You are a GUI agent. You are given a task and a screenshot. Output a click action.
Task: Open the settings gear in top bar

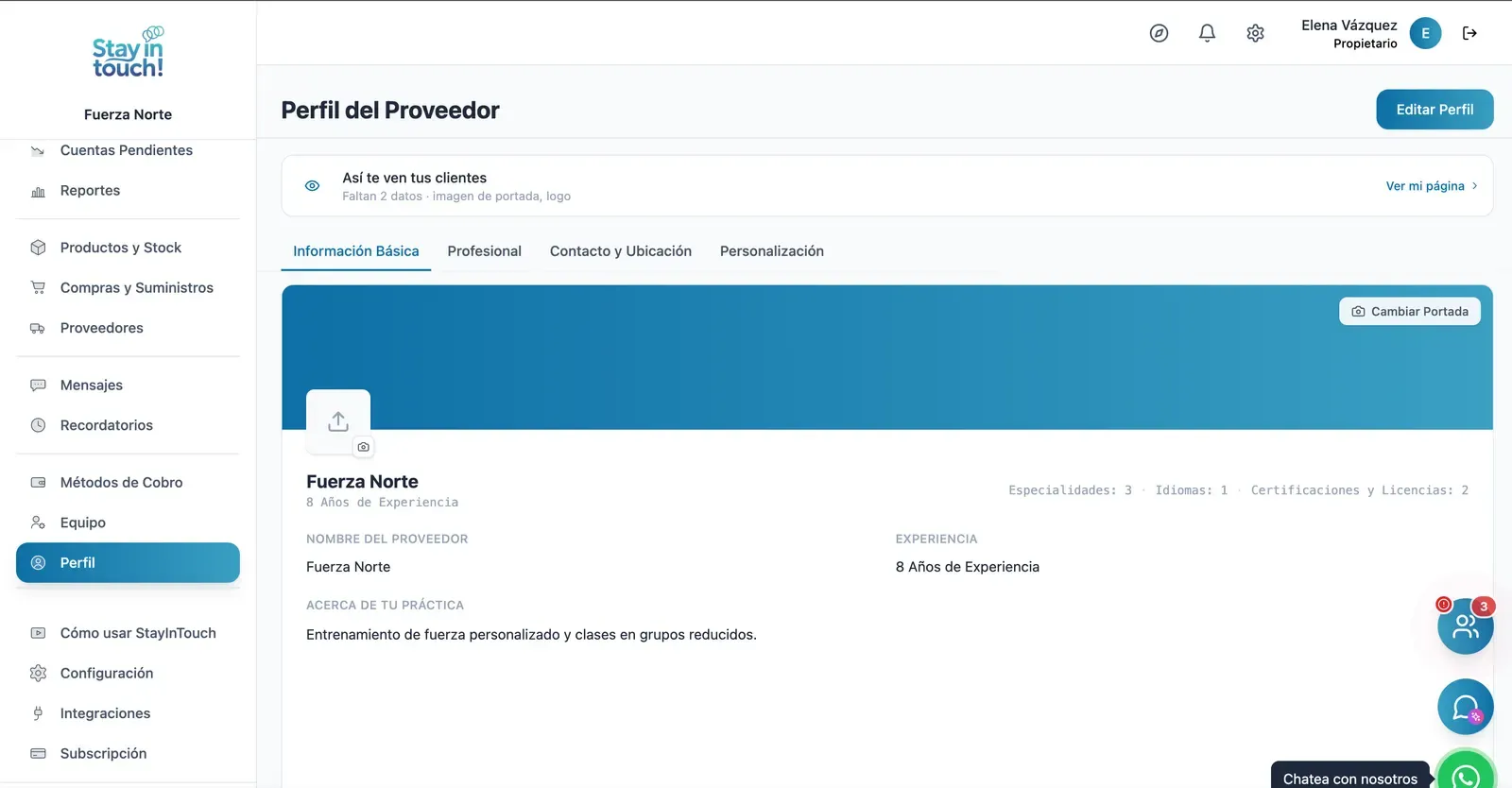(1255, 33)
